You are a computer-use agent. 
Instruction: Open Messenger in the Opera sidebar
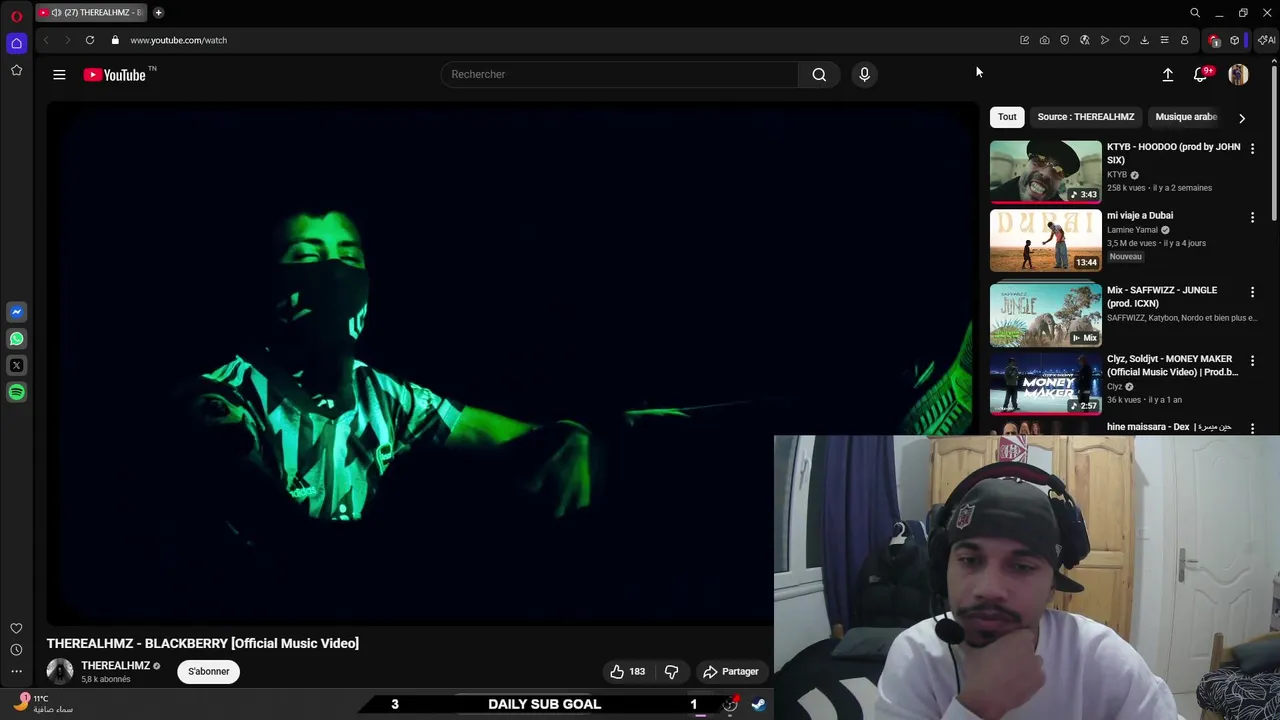pyautogui.click(x=16, y=312)
